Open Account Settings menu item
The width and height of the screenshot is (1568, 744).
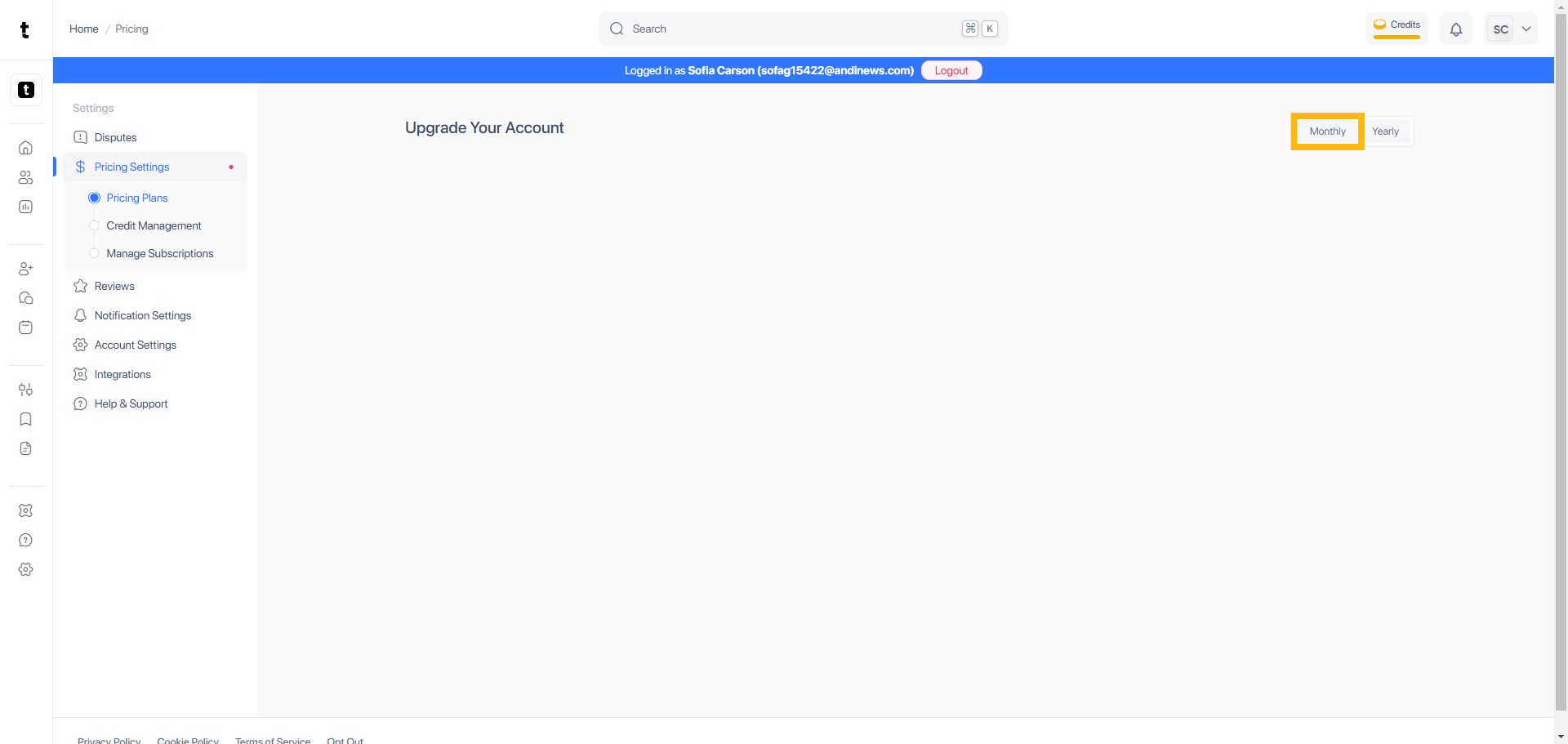pos(135,345)
